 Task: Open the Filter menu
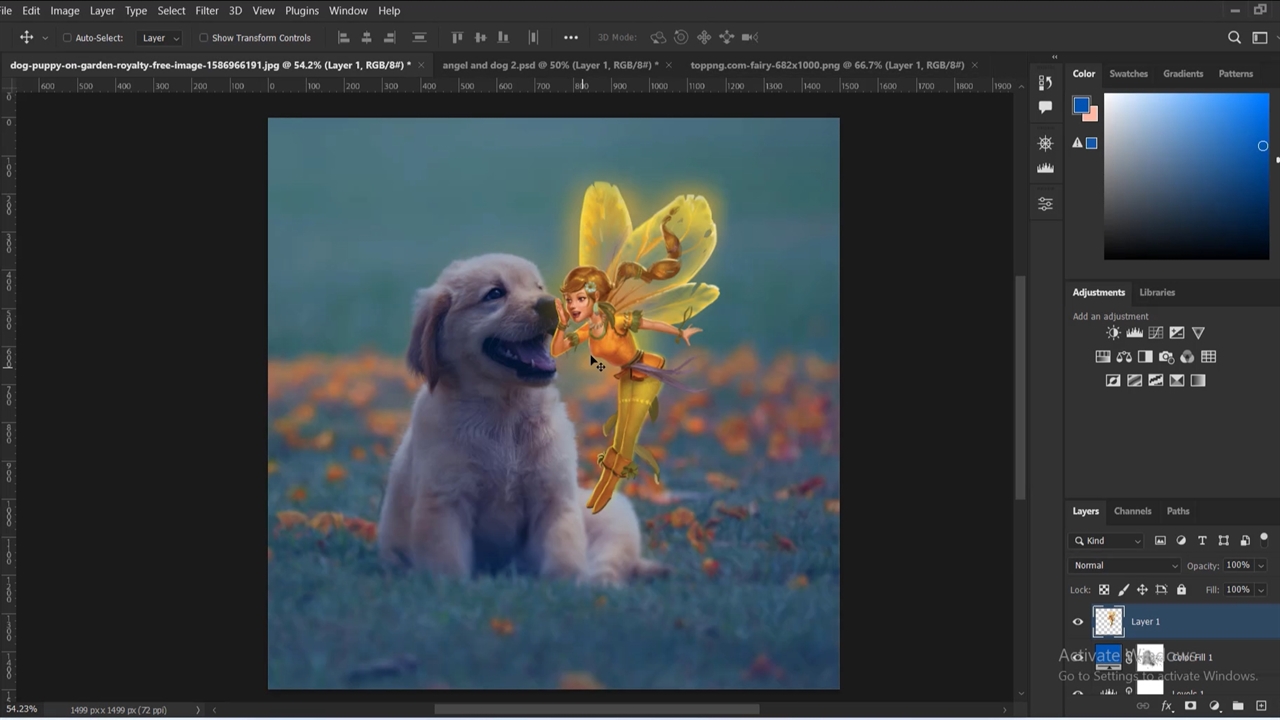click(x=207, y=11)
